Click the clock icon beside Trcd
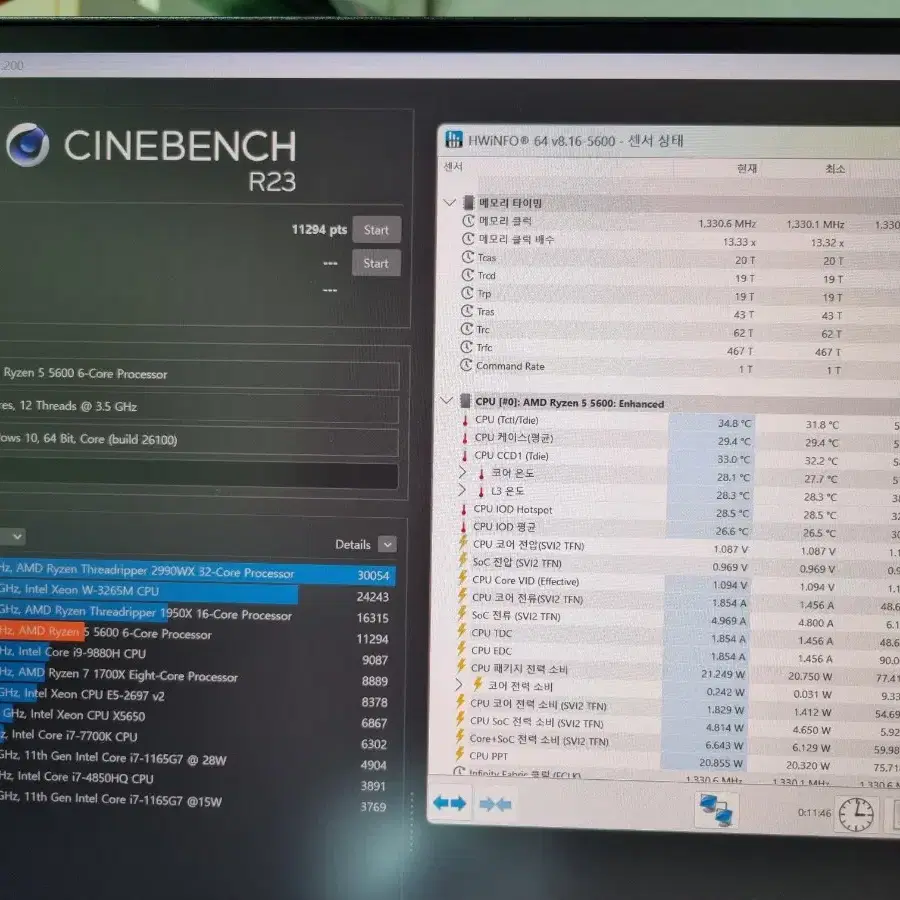900x900 pixels. [x=468, y=275]
